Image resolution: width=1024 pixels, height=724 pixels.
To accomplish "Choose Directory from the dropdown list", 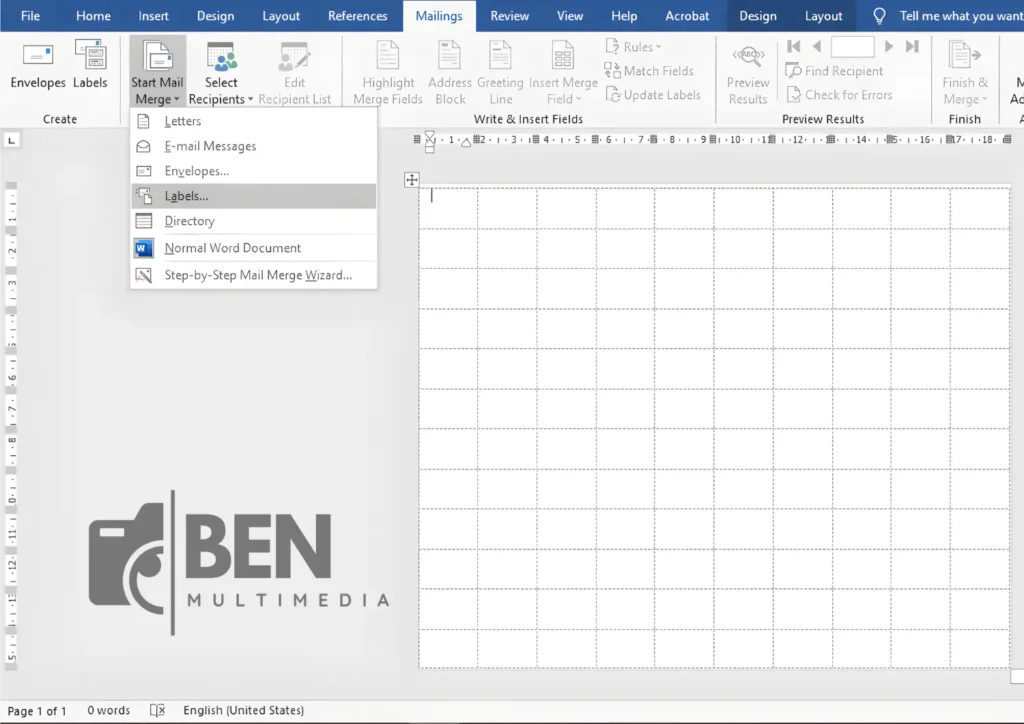I will (x=189, y=221).
